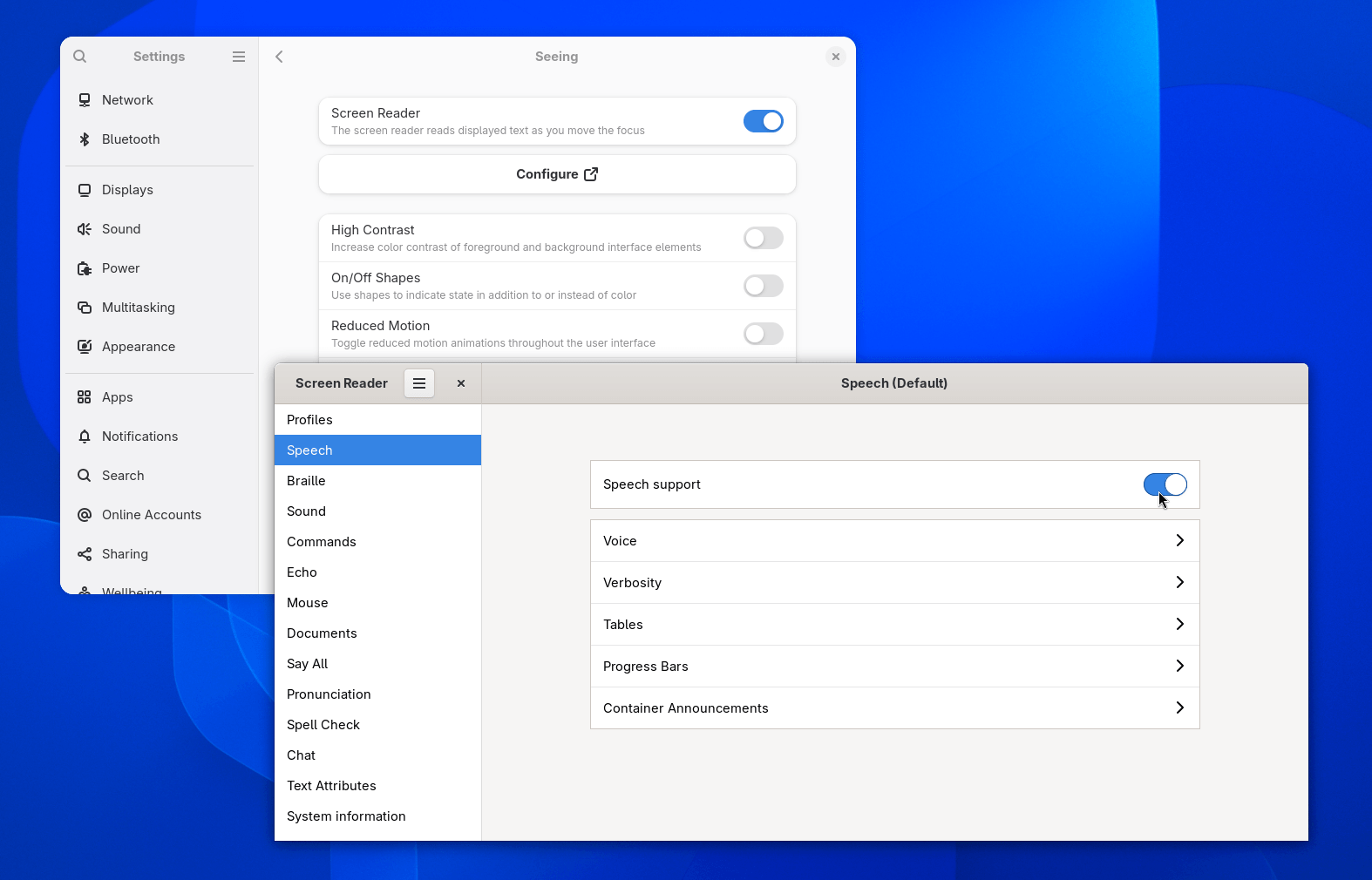
Task: Click the Apps grid icon
Action: (85, 397)
